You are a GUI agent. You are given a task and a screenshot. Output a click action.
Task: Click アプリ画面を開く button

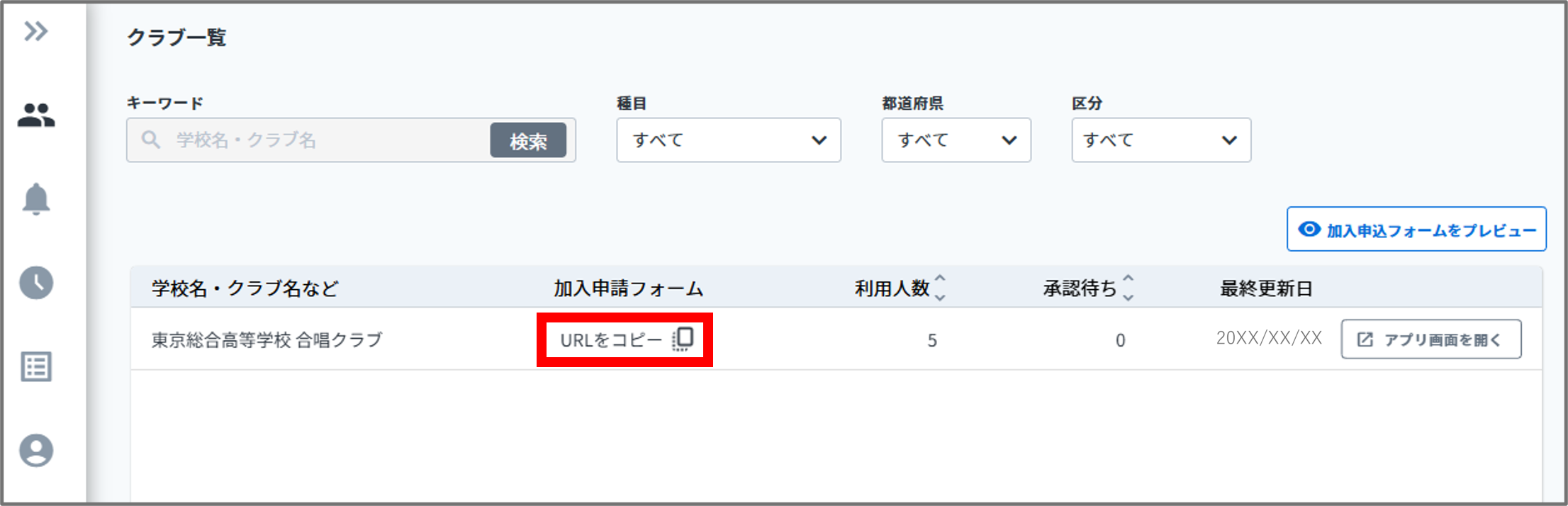point(1430,339)
